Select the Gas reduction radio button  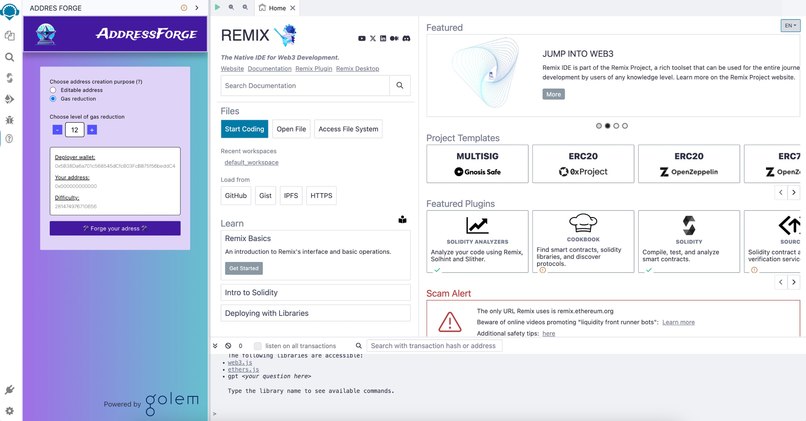point(53,99)
